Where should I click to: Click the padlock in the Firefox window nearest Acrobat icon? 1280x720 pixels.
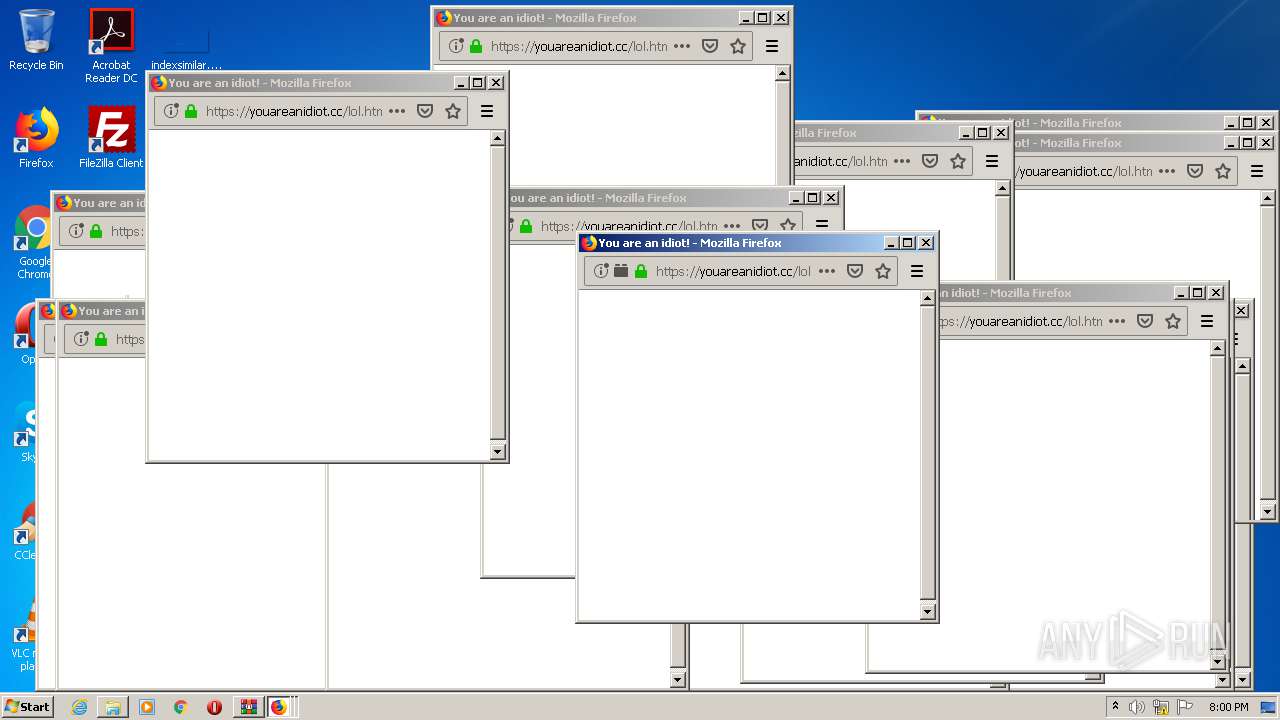pyautogui.click(x=191, y=111)
